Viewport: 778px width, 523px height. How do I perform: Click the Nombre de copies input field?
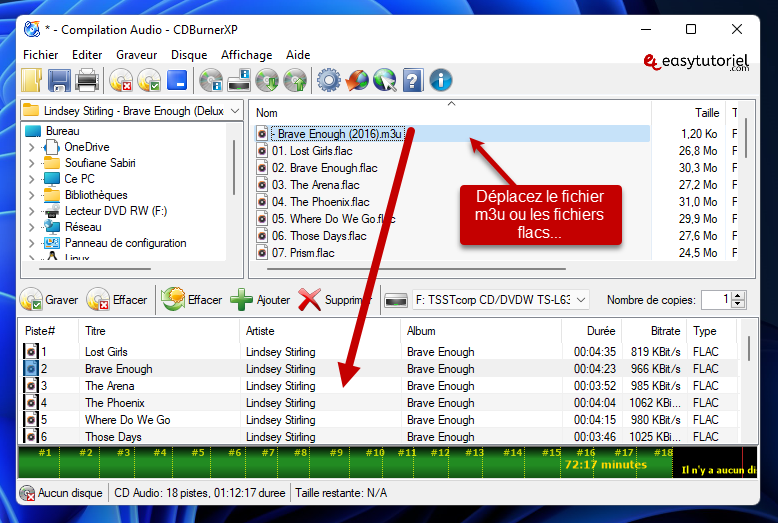716,300
